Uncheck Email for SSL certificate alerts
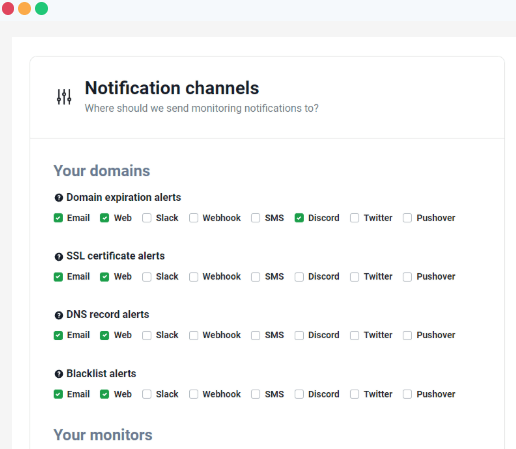 pos(58,277)
